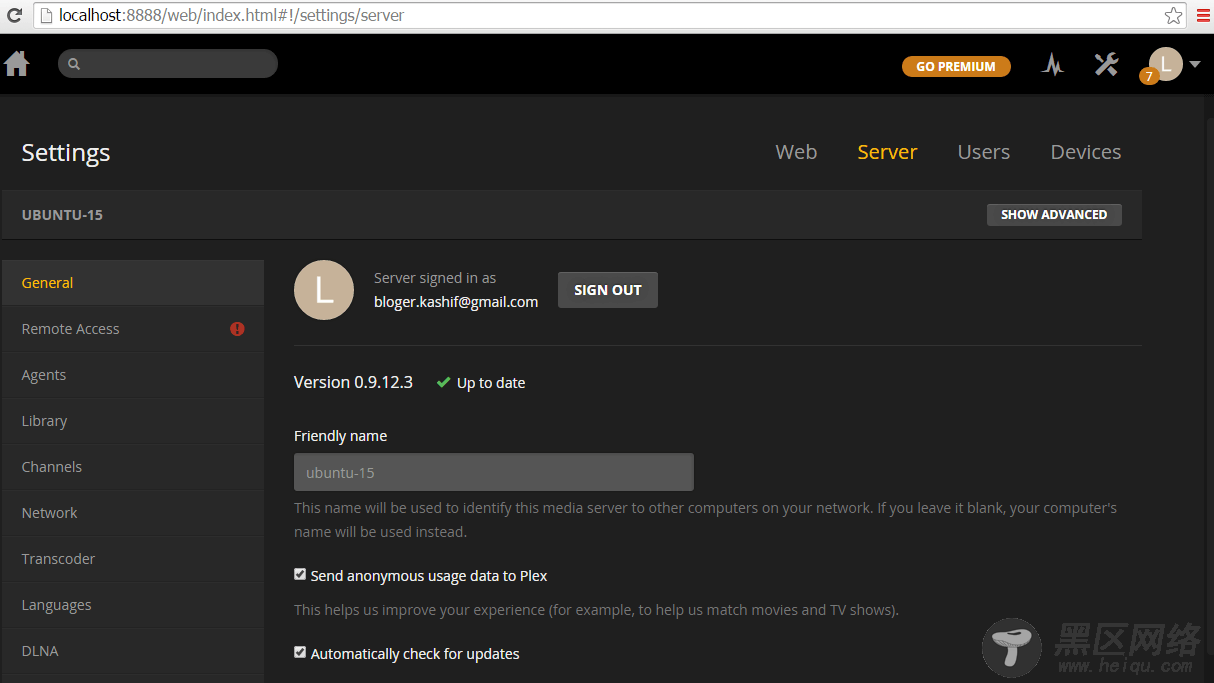Select the Server settings tab
The image size is (1214, 683).
887,152
